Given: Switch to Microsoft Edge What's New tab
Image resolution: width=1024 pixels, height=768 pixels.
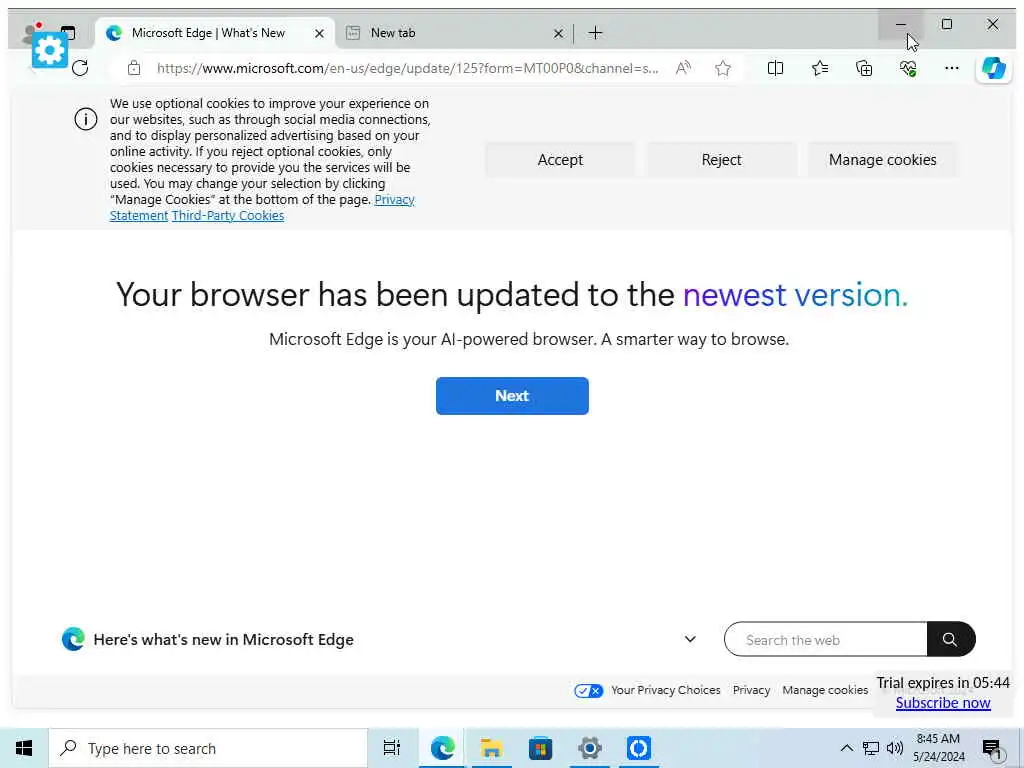Looking at the screenshot, I should 209,33.
